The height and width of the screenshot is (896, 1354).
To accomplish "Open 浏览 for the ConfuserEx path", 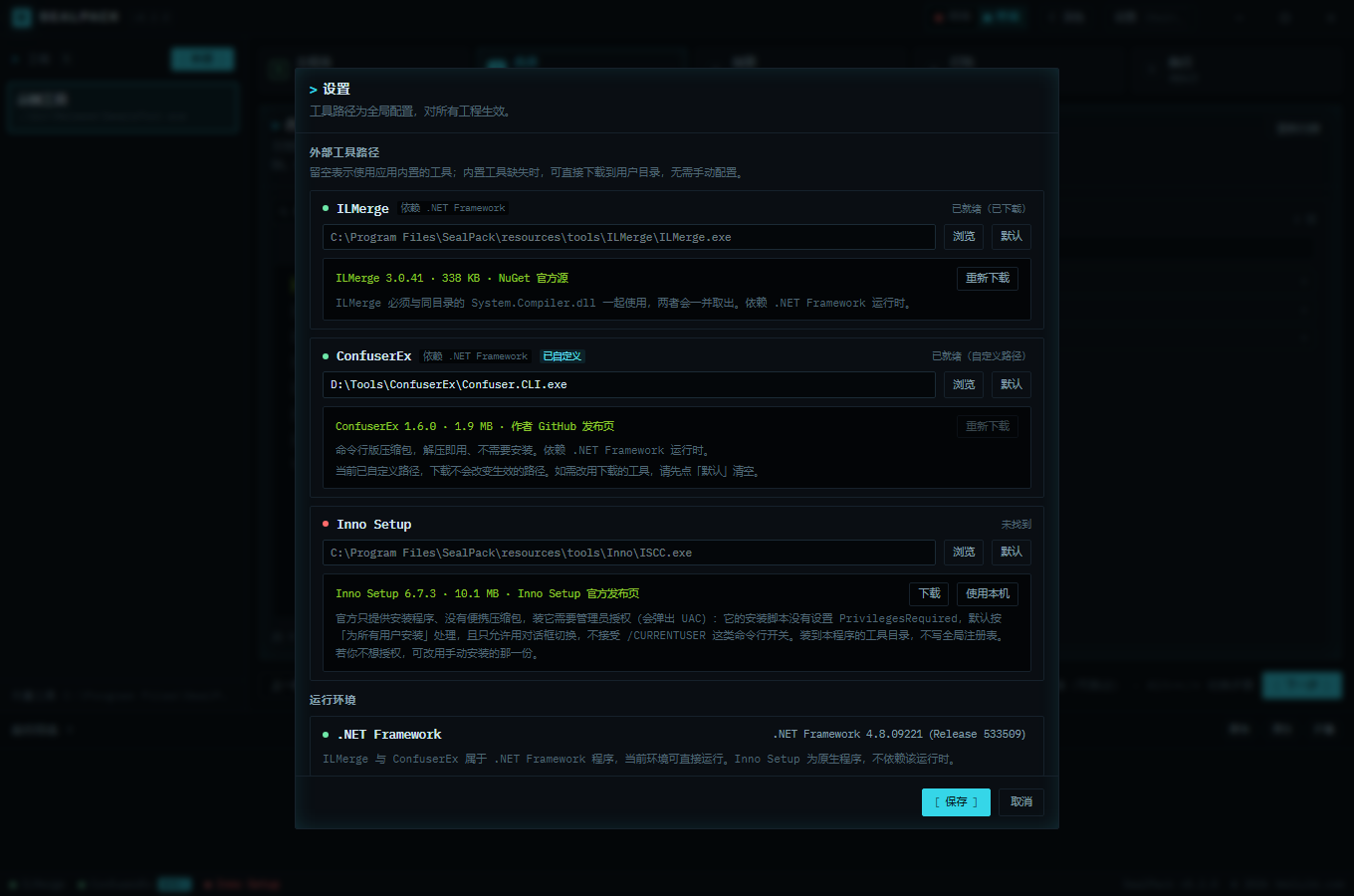I will coord(964,384).
